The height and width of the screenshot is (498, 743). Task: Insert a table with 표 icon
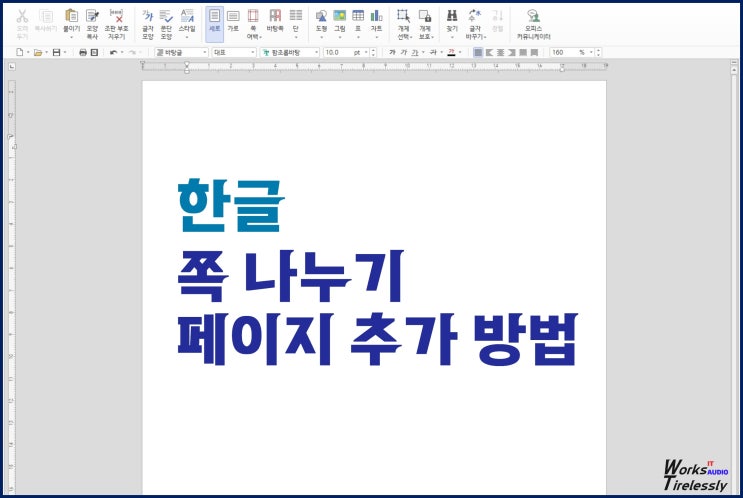click(x=358, y=16)
